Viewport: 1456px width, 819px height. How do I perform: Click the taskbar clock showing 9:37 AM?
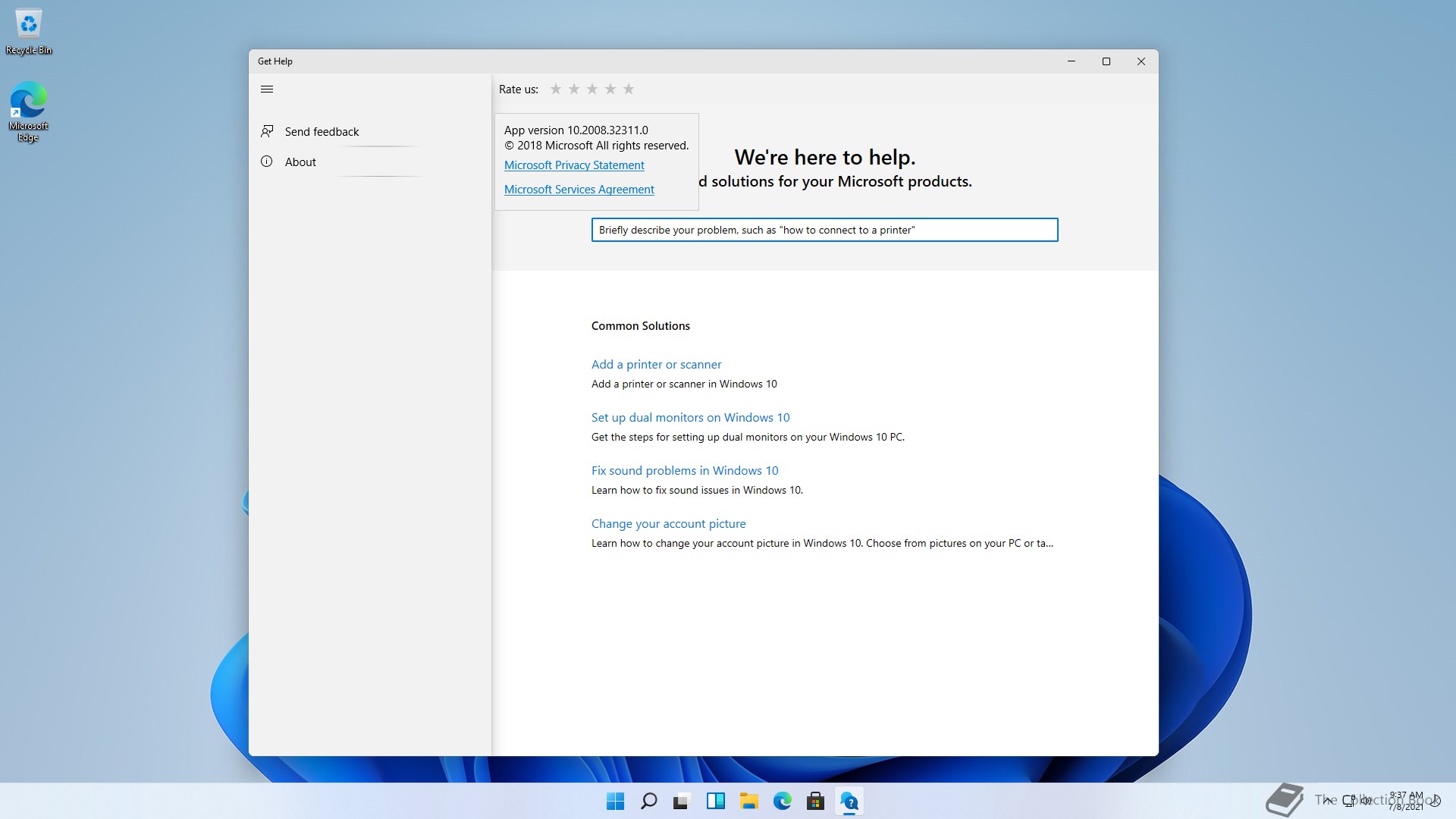pos(1405,801)
